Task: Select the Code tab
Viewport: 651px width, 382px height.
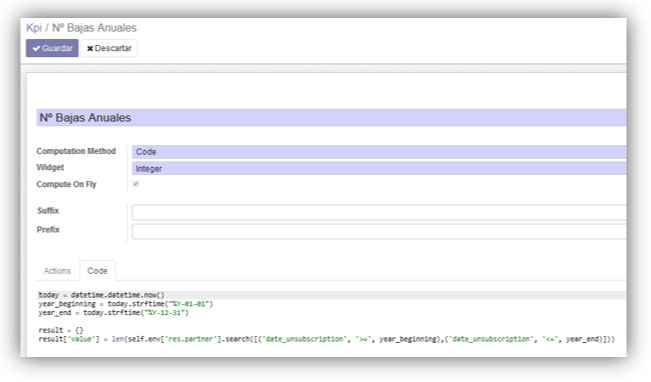Action: [97, 271]
